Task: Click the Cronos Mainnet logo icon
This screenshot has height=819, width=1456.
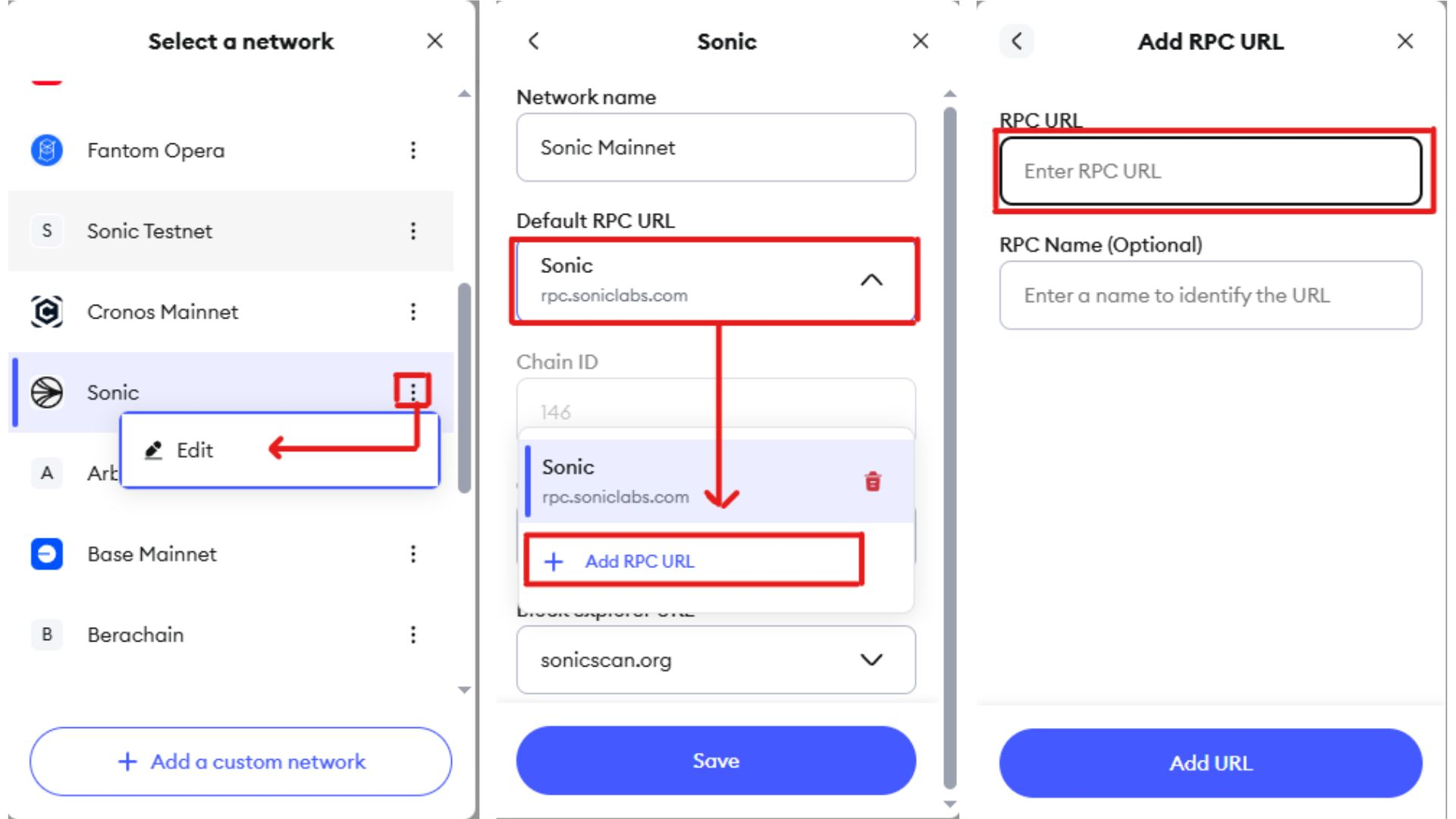Action: click(46, 312)
